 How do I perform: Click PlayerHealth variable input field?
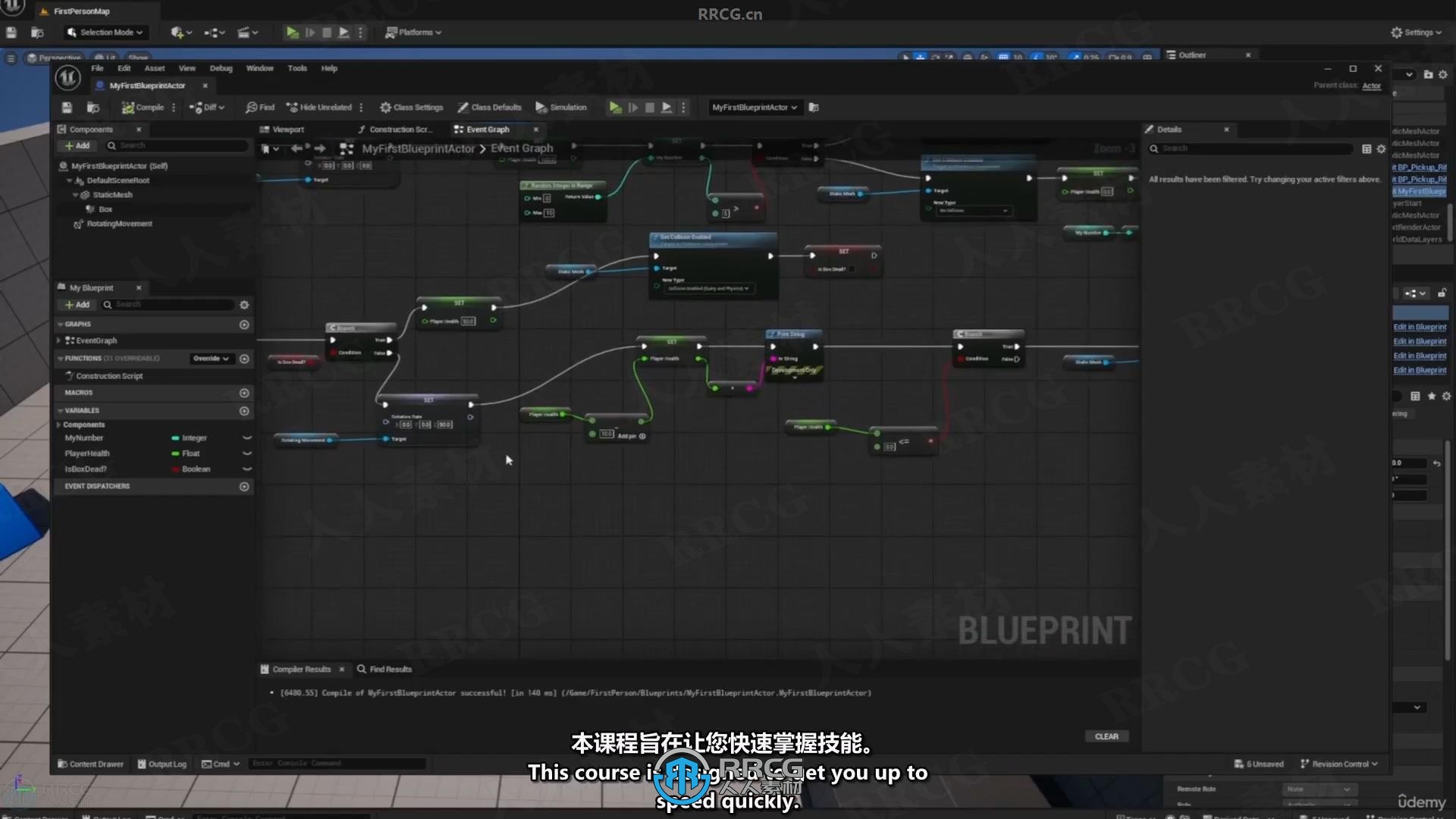[86, 453]
